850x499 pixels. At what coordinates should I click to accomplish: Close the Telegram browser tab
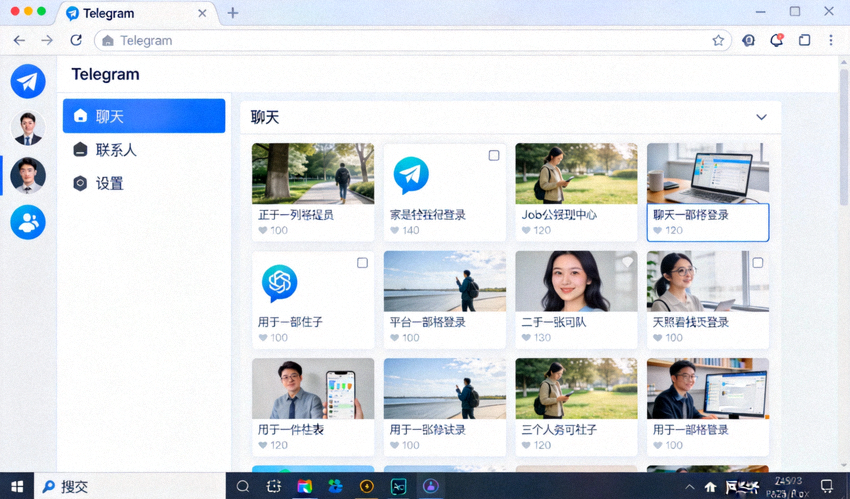click(x=202, y=14)
